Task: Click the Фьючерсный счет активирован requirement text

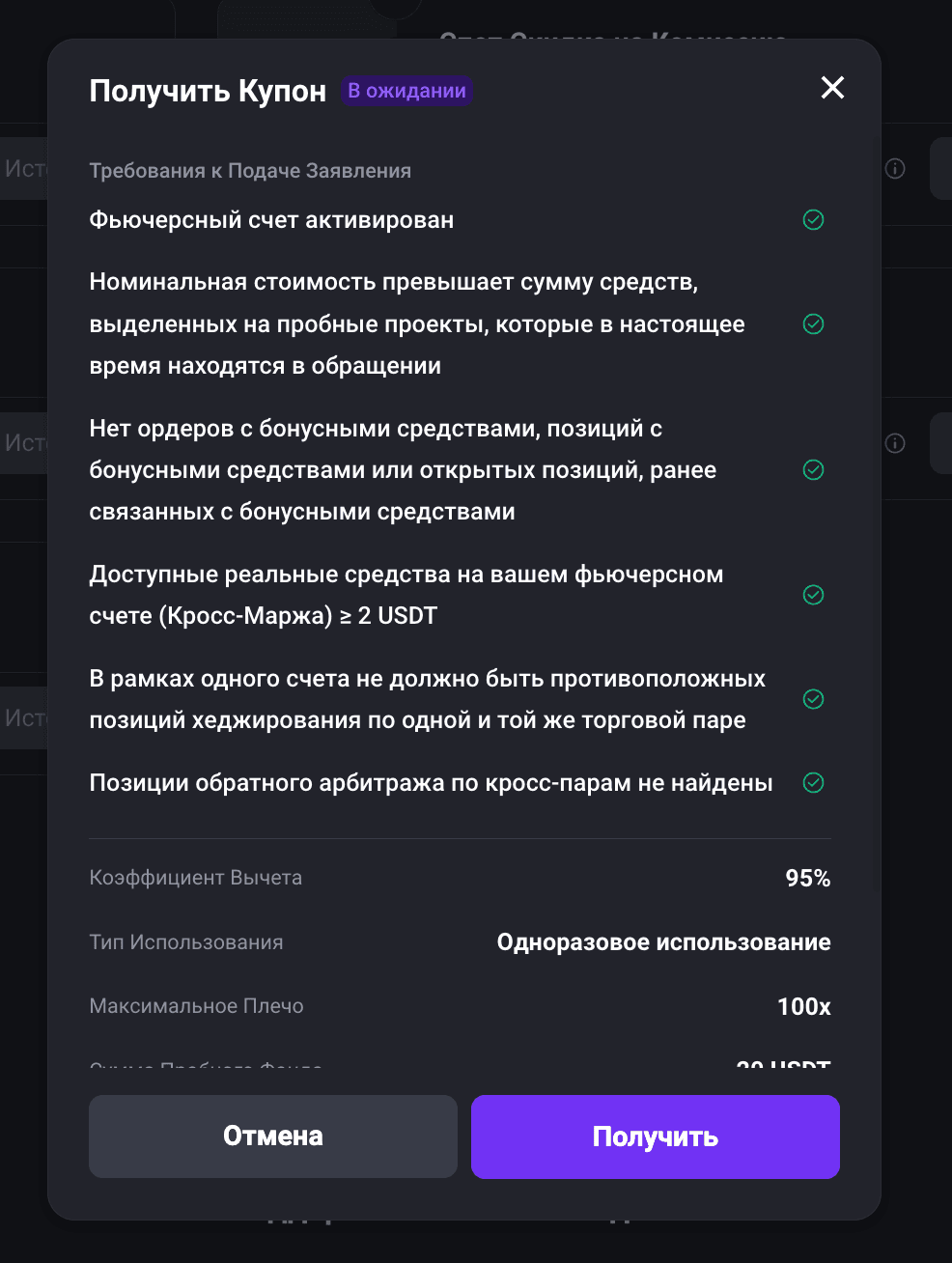Action: [x=271, y=220]
